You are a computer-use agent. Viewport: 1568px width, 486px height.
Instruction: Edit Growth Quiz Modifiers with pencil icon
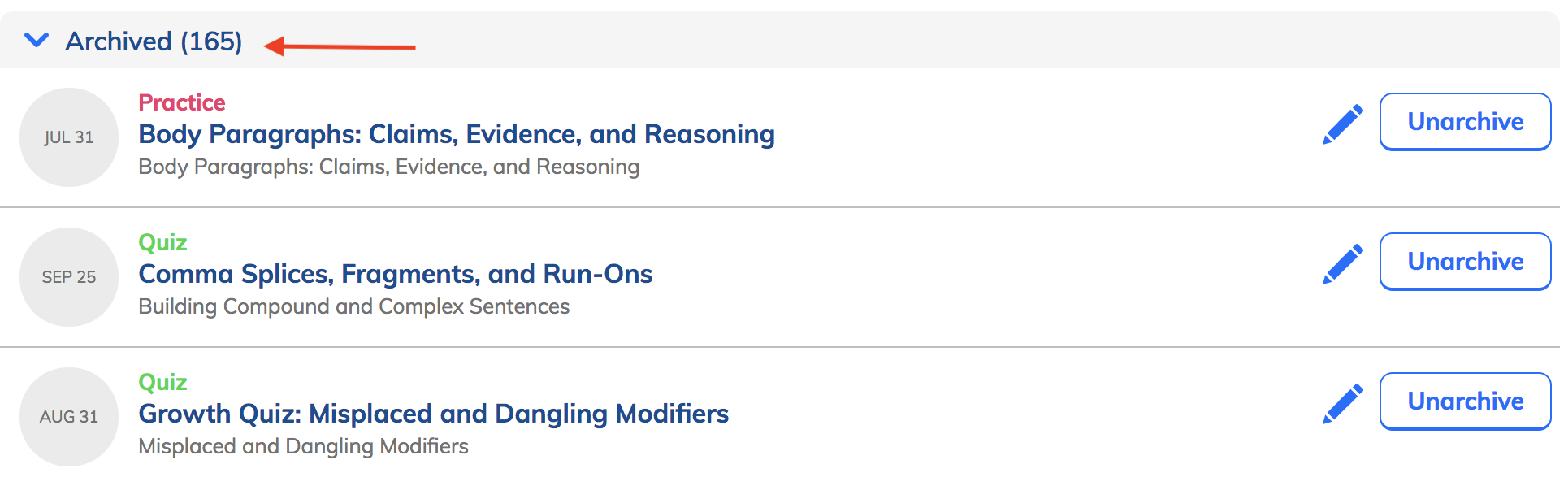click(x=1342, y=404)
